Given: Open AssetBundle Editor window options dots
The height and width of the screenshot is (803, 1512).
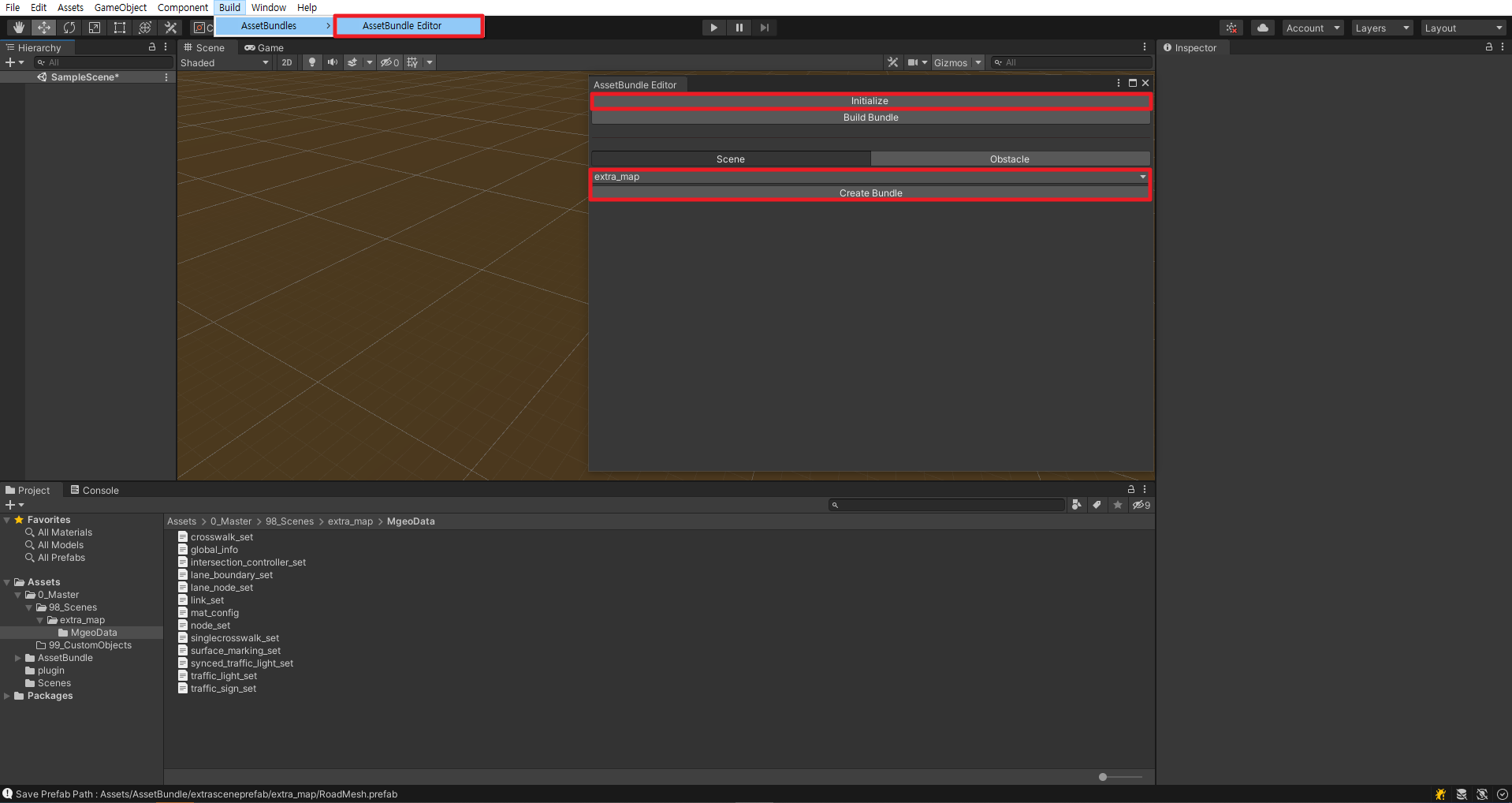Looking at the screenshot, I should point(1118,83).
